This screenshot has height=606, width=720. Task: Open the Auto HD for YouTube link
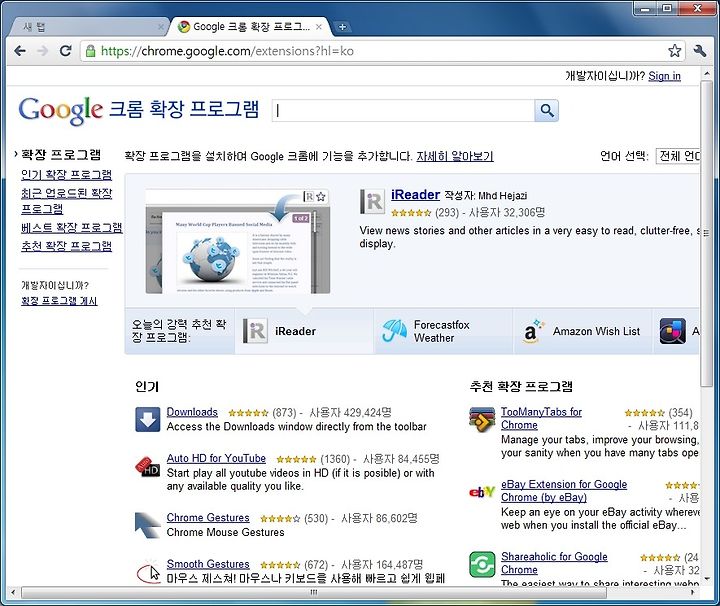click(x=216, y=459)
